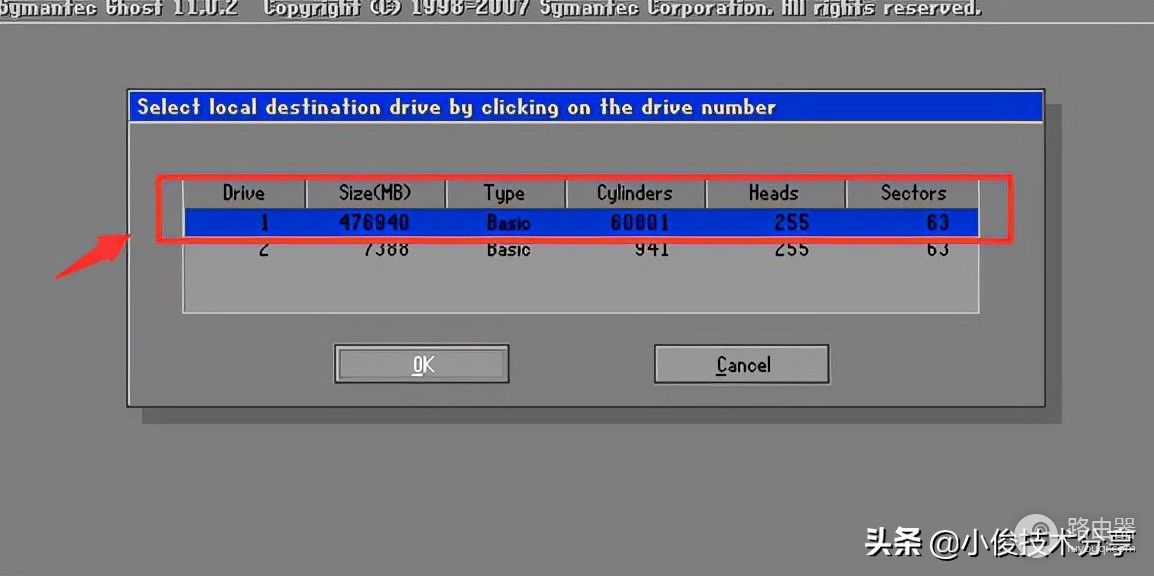This screenshot has height=576, width=1154.
Task: Click the 476940 size value
Action: [374, 222]
